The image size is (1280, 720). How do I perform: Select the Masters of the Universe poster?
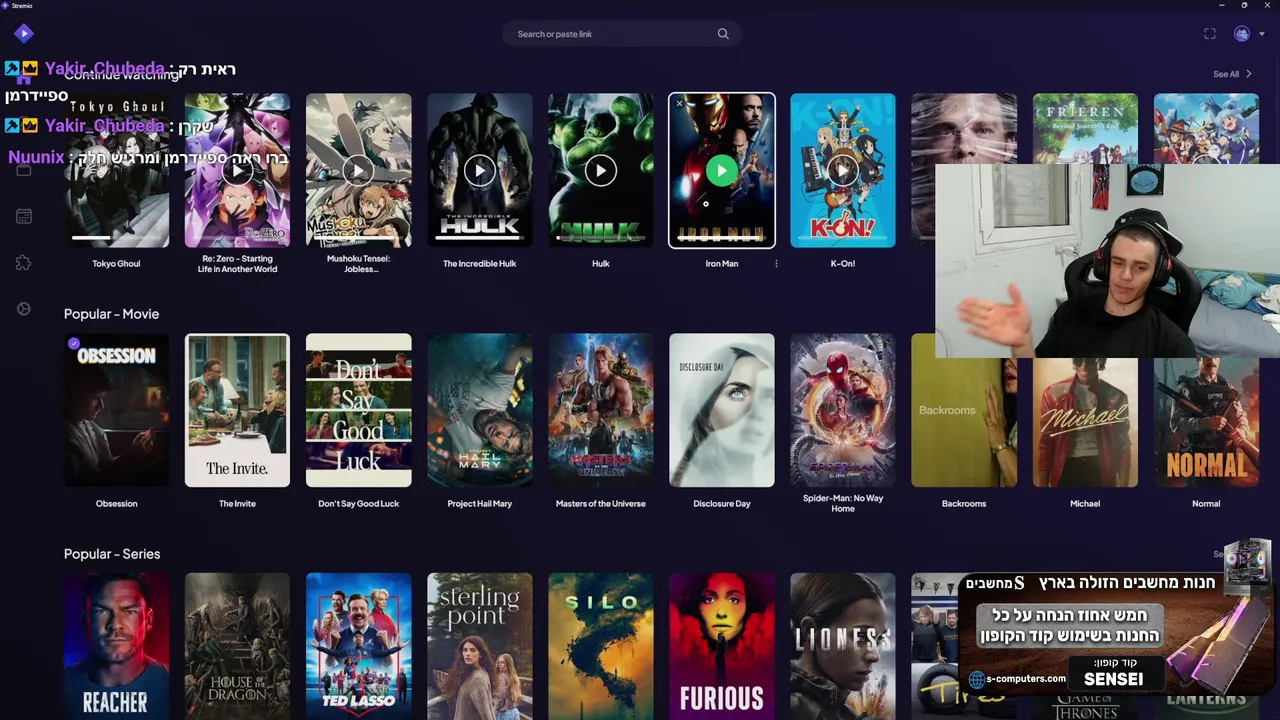[x=600, y=410]
